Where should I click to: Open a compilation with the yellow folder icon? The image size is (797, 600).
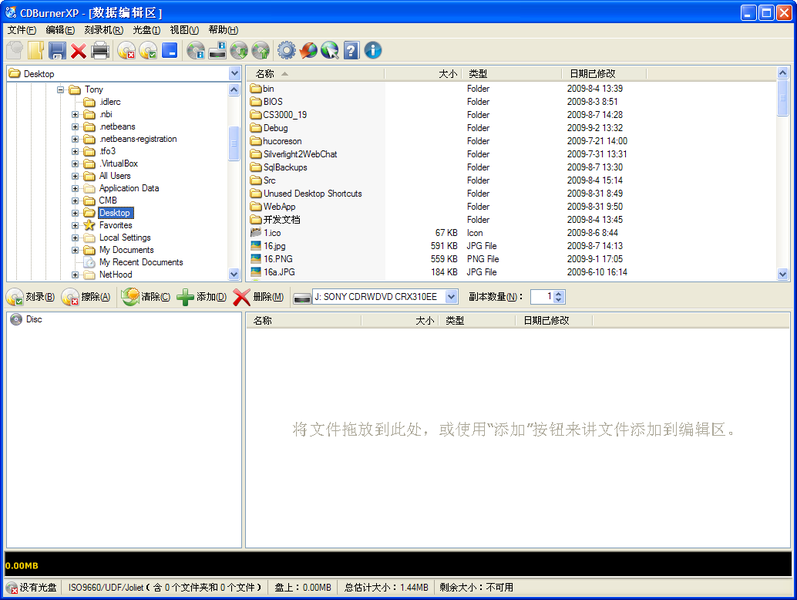coord(36,50)
